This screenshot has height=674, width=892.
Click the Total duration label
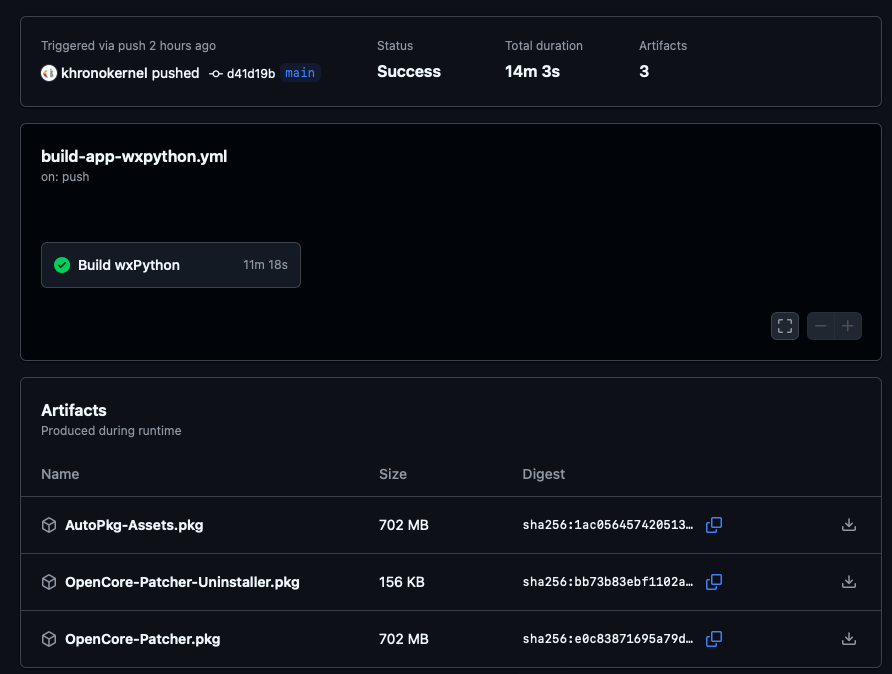coord(544,46)
